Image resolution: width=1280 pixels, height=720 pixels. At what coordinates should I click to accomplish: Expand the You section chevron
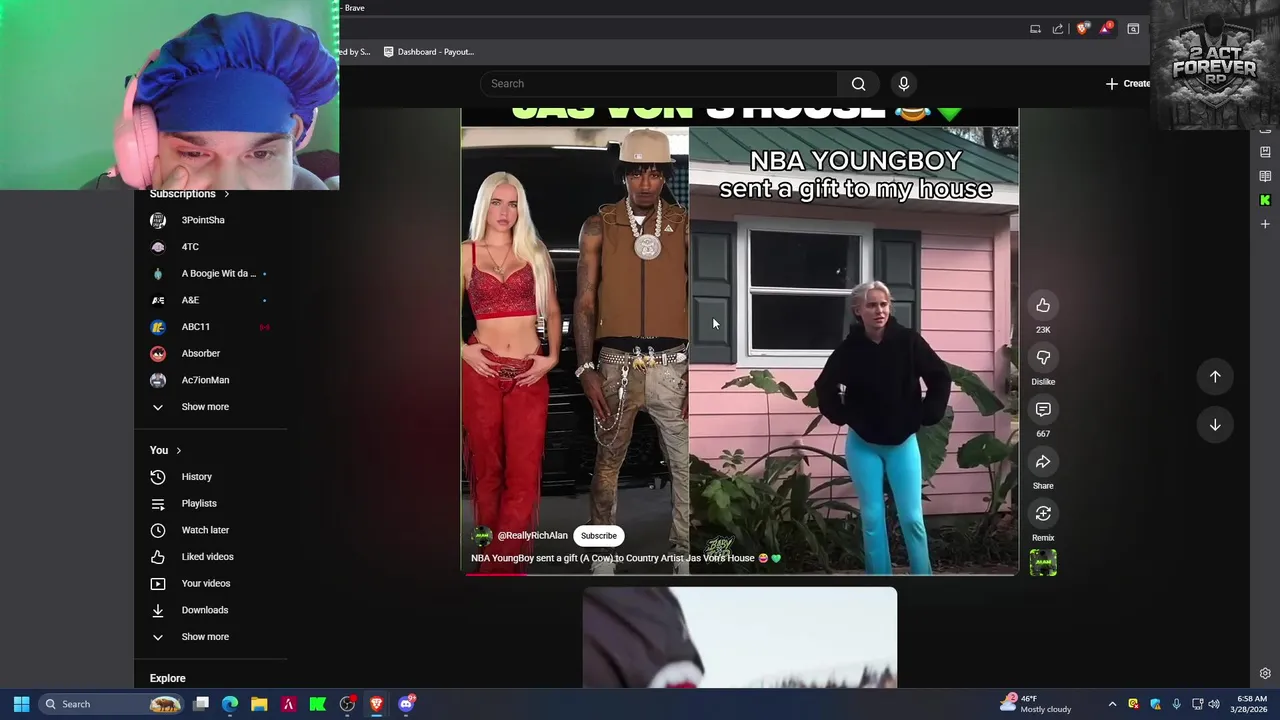tap(179, 451)
